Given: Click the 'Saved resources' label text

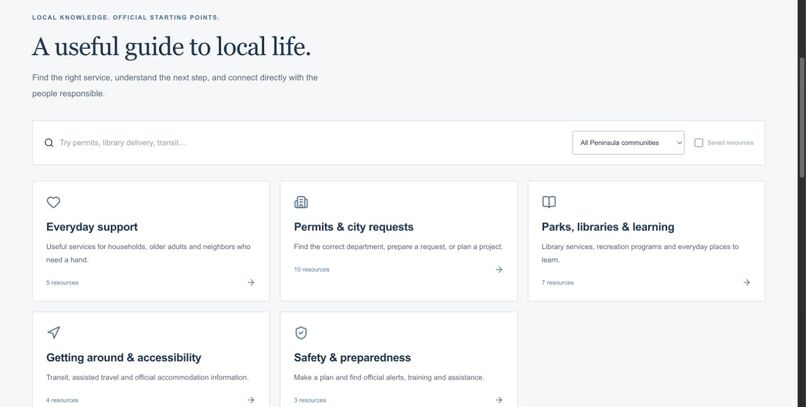Looking at the screenshot, I should 730,143.
